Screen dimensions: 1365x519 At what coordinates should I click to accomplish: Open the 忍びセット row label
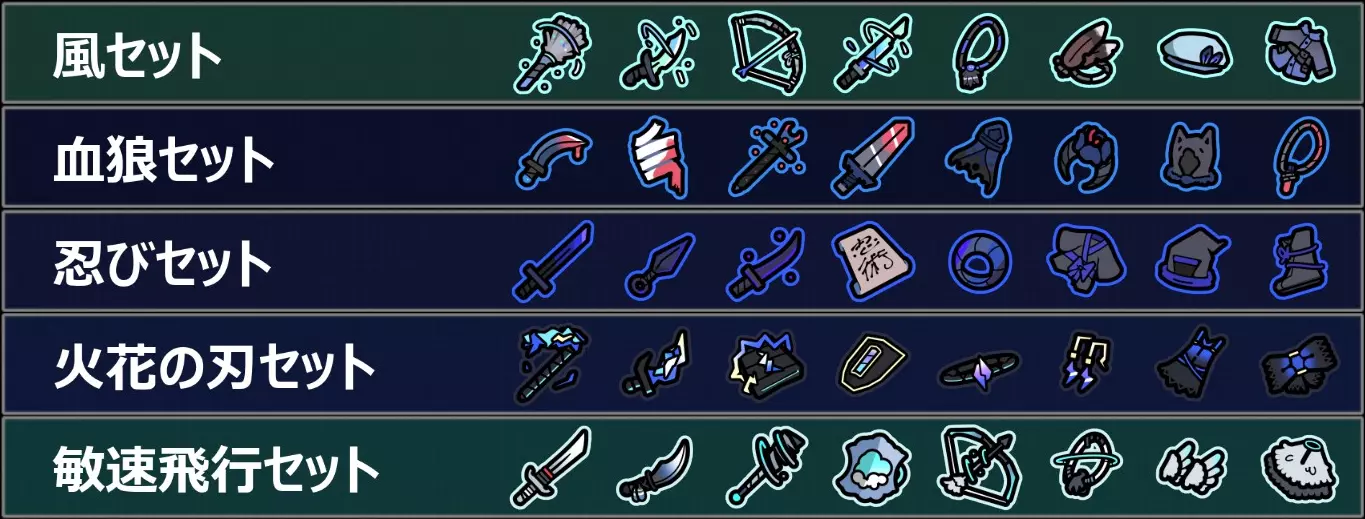pyautogui.click(x=163, y=263)
